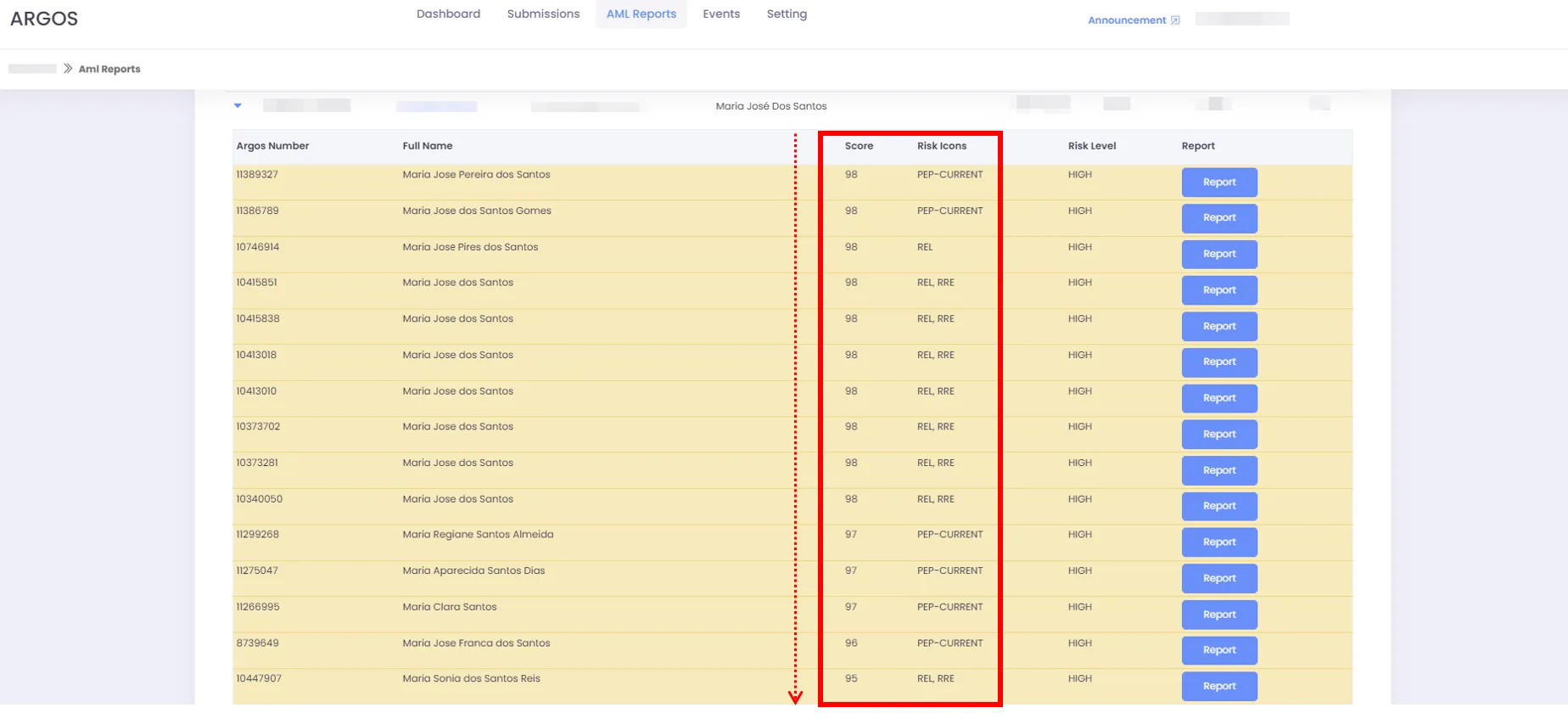Screen dimensions: 1568x719
Task: Select name Maria Jose Pires dos Santos
Action: 470,248
